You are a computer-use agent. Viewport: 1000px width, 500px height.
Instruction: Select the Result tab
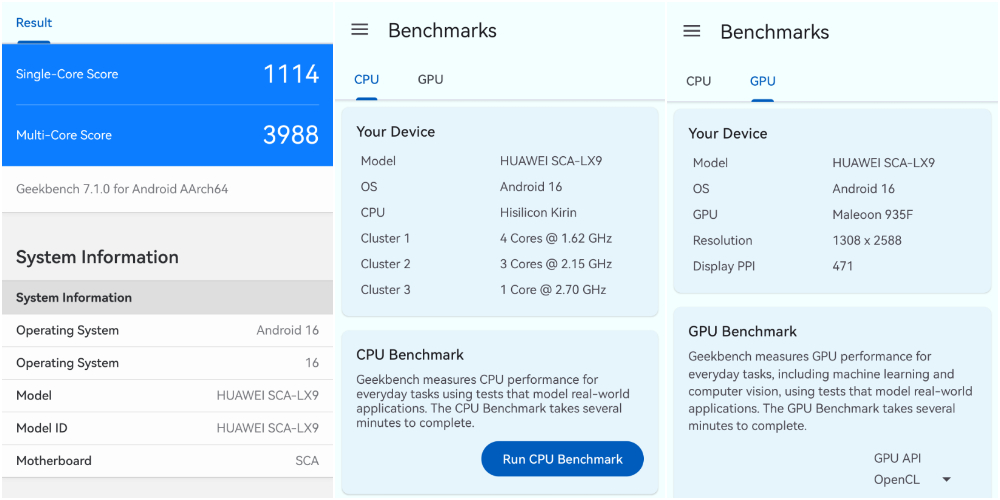pyautogui.click(x=34, y=23)
